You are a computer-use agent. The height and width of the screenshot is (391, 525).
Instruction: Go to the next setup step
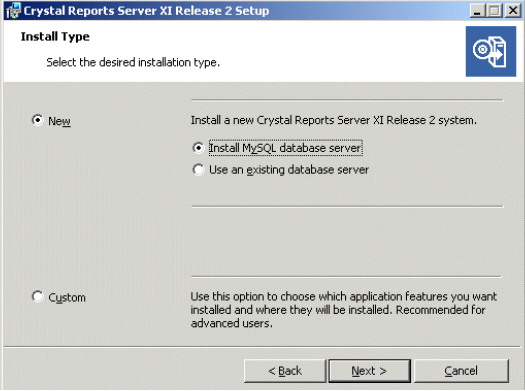pyautogui.click(x=369, y=371)
